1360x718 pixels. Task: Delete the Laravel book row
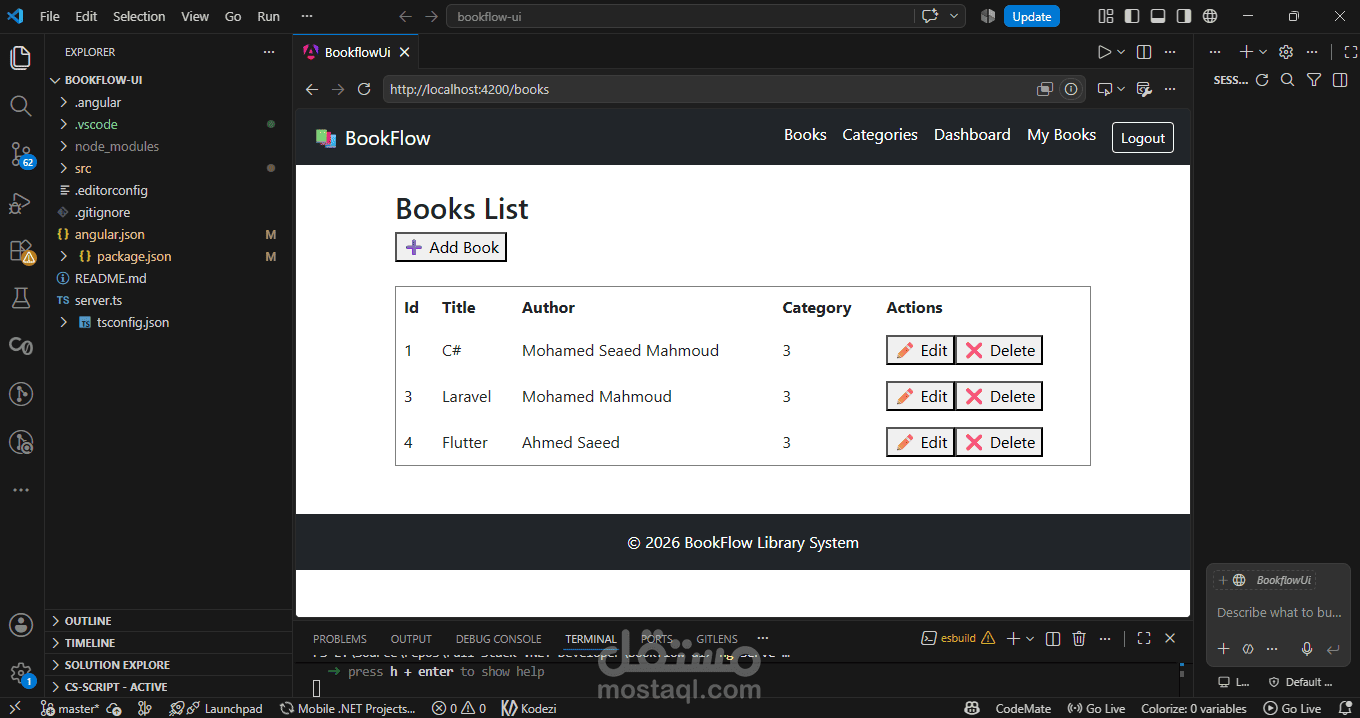[x=999, y=396]
